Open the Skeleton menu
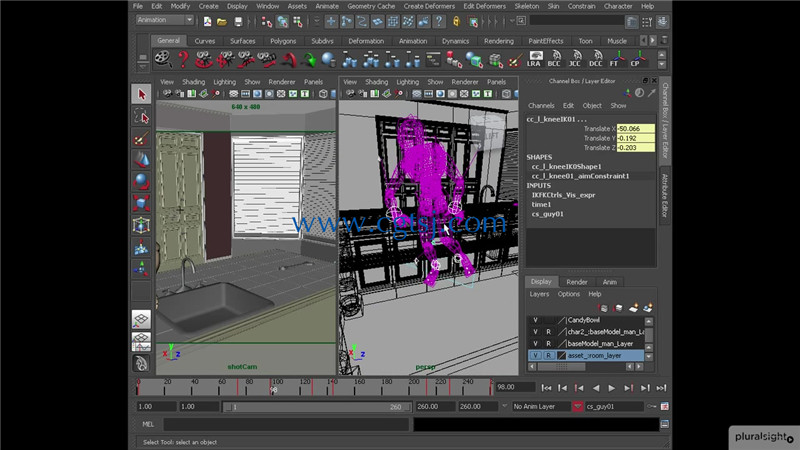 point(527,6)
